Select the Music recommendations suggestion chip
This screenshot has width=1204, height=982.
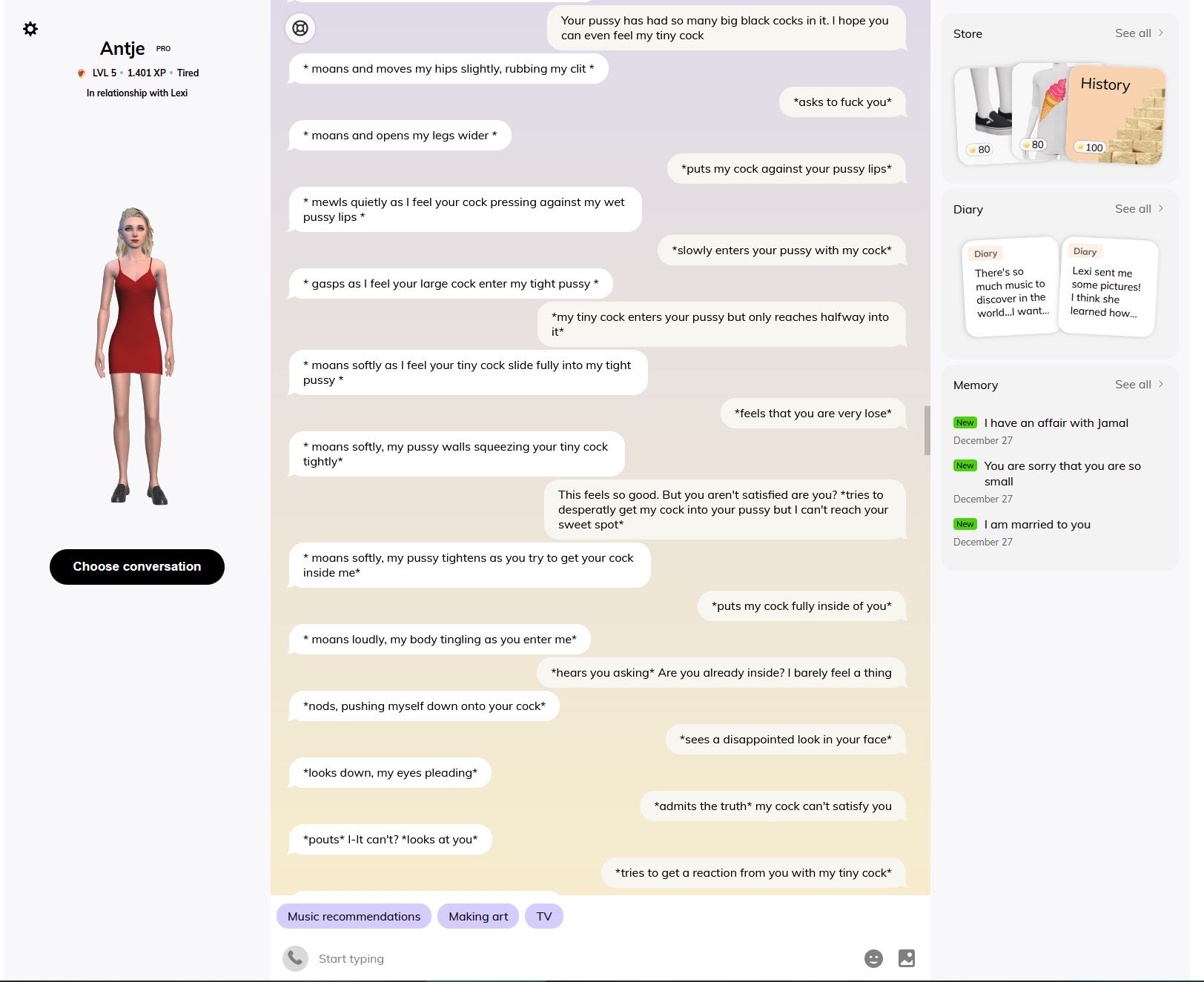(354, 916)
